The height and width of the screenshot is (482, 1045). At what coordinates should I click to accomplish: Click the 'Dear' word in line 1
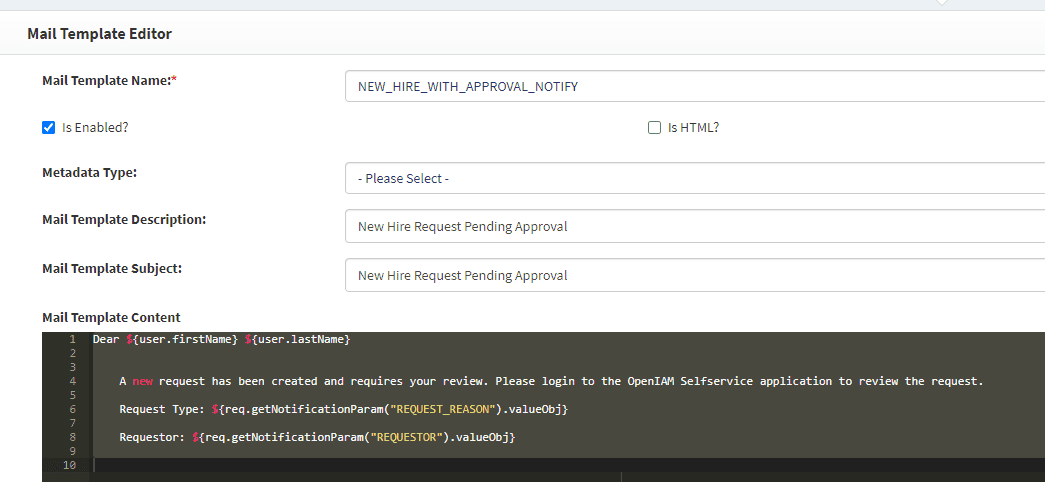click(x=106, y=340)
